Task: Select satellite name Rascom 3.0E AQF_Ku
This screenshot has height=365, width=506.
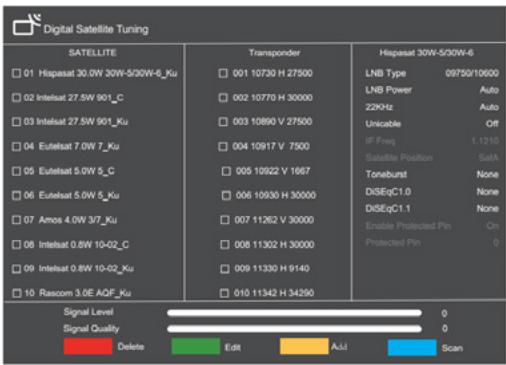Action: click(x=85, y=293)
